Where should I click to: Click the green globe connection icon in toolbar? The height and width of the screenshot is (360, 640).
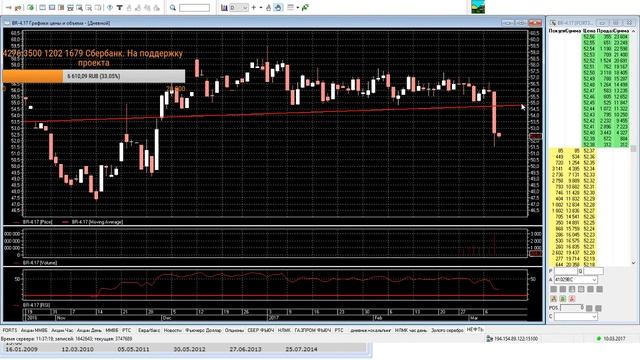31,8
